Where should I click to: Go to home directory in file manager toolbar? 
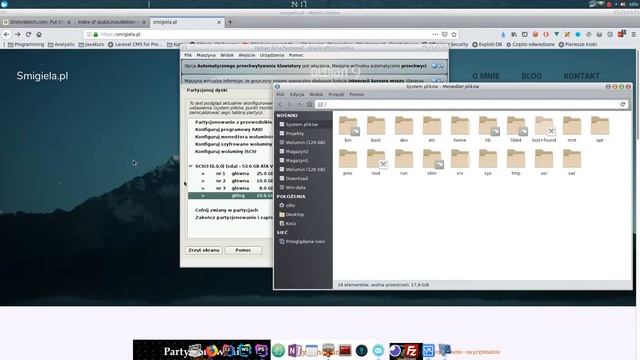pos(309,104)
